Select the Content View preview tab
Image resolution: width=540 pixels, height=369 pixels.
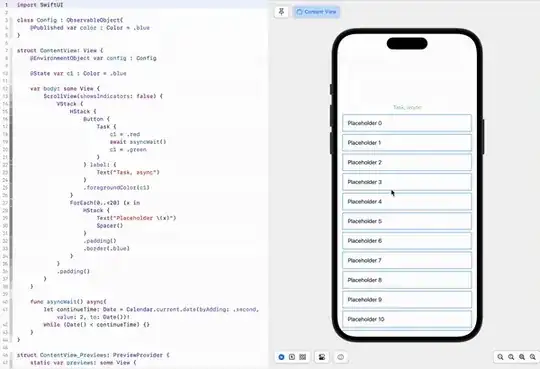[x=316, y=12]
